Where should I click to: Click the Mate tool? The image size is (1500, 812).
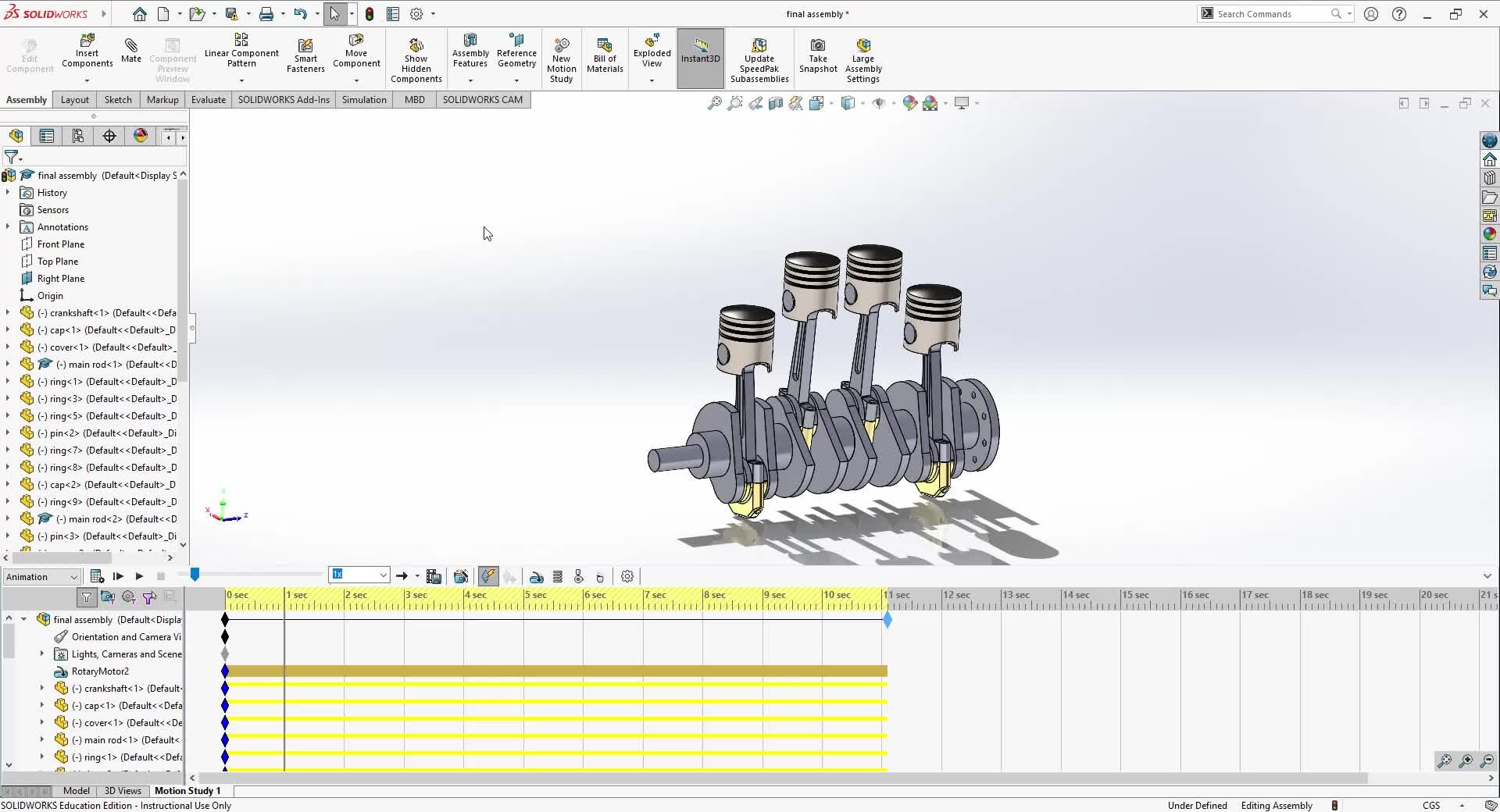point(131,51)
